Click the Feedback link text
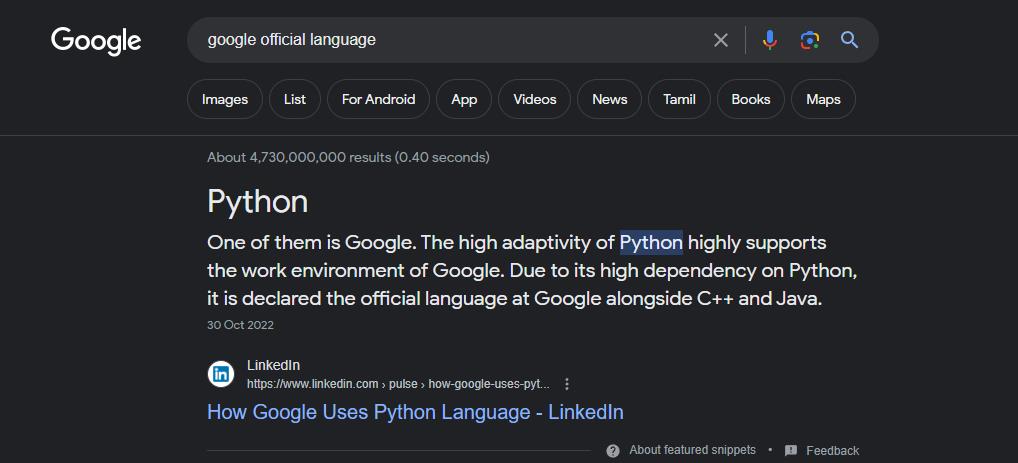 pyautogui.click(x=832, y=451)
